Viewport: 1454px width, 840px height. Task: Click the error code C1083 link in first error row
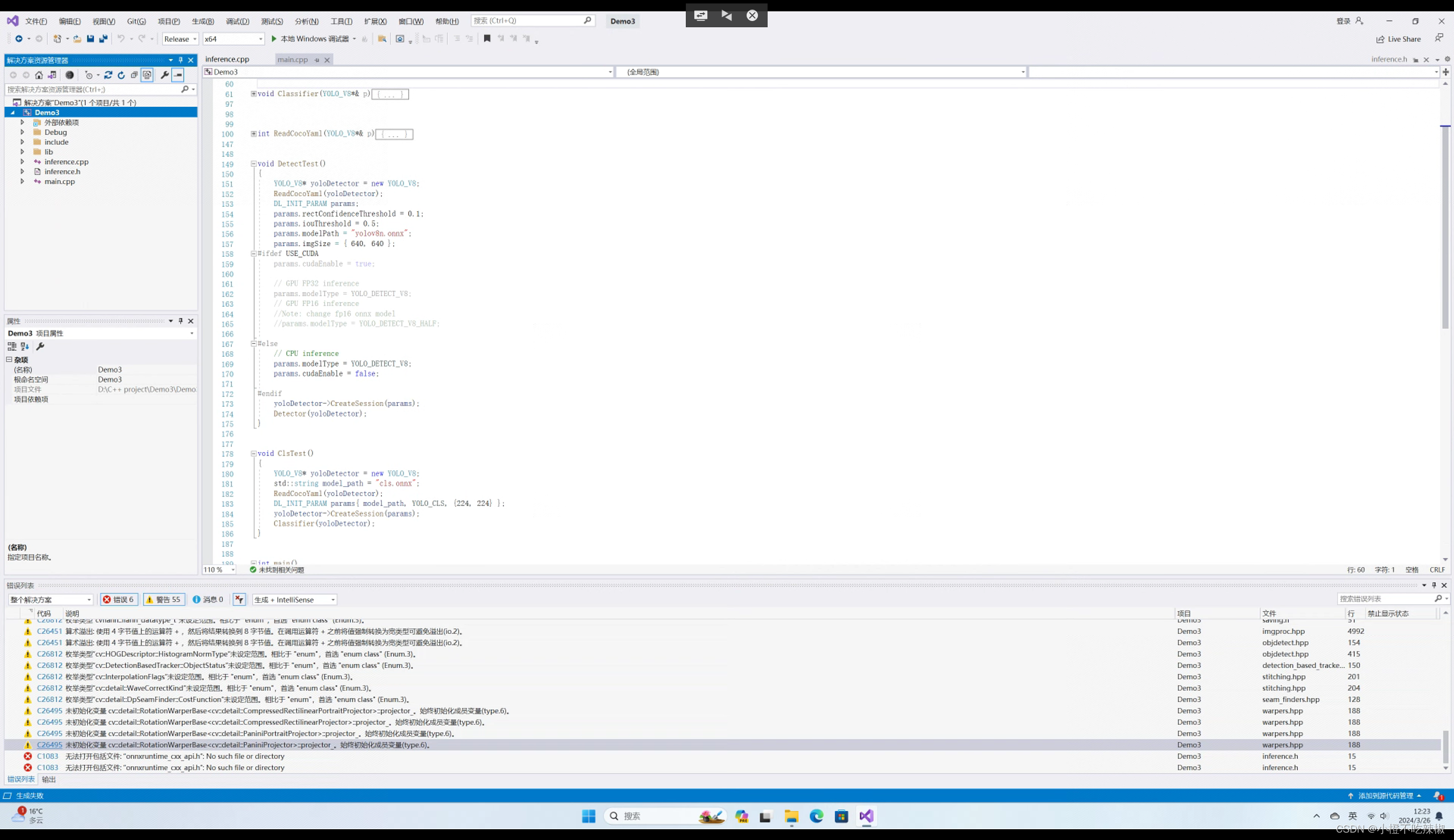(47, 757)
